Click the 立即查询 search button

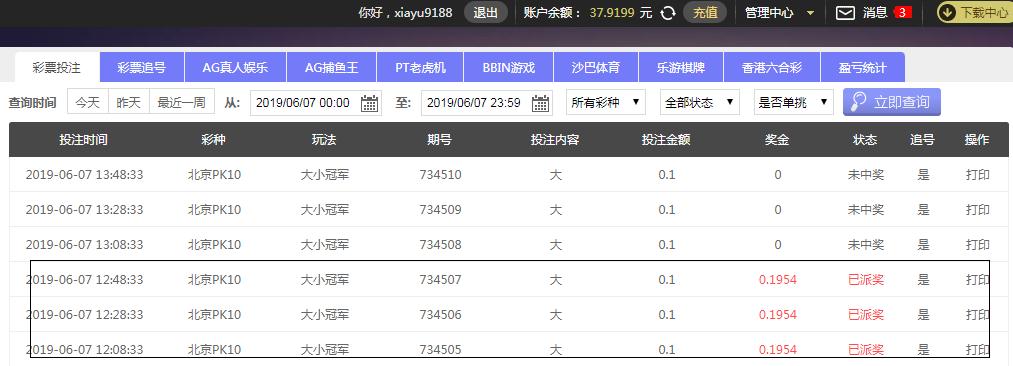(x=892, y=102)
